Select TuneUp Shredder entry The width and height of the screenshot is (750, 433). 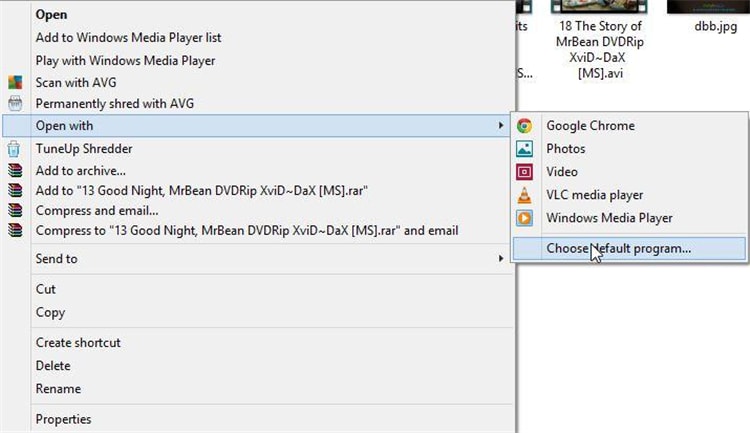tap(84, 148)
